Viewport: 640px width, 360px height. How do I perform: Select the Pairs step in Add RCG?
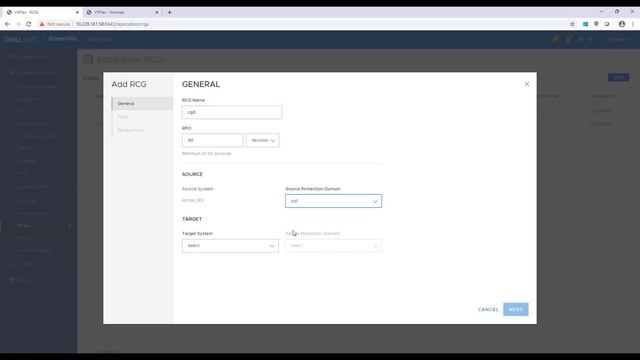(123, 117)
